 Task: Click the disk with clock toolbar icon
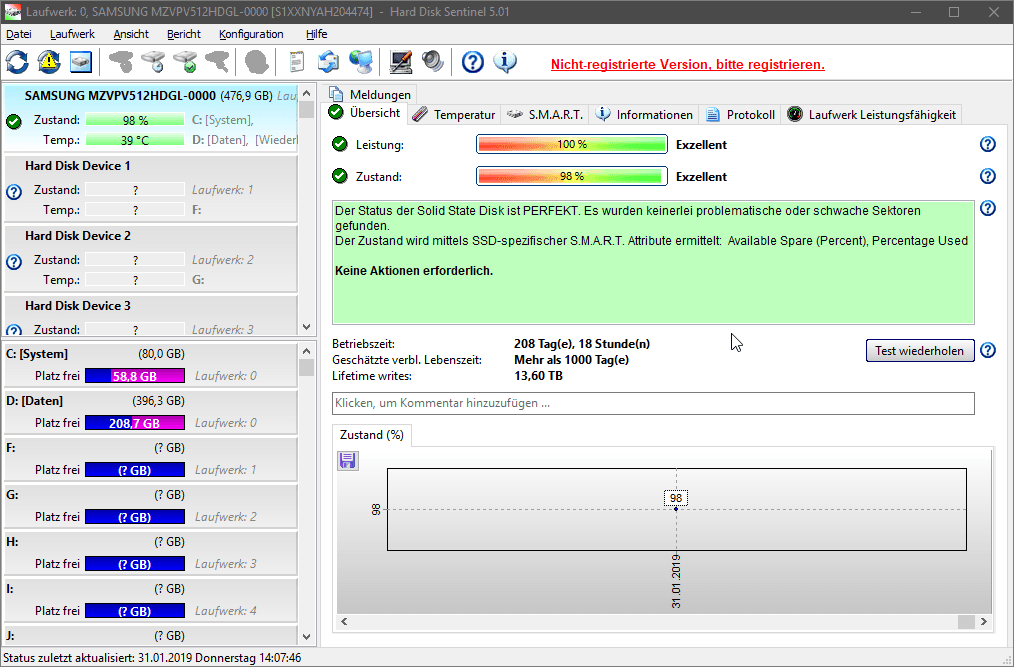pos(154,62)
